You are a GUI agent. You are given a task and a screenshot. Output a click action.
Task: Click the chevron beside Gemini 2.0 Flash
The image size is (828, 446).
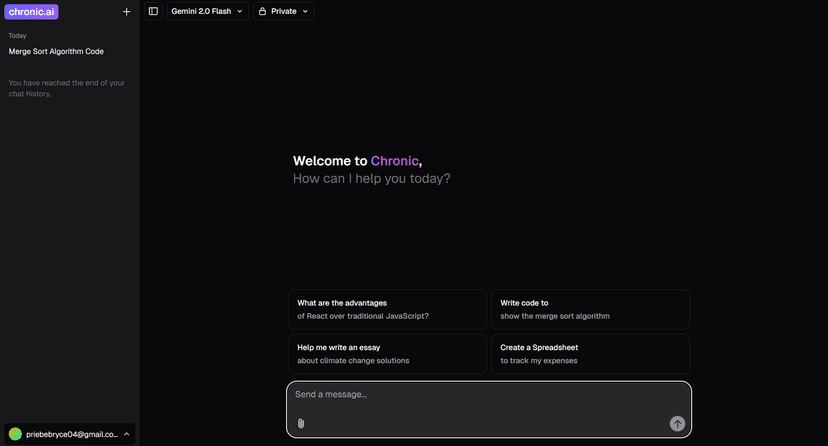point(240,11)
